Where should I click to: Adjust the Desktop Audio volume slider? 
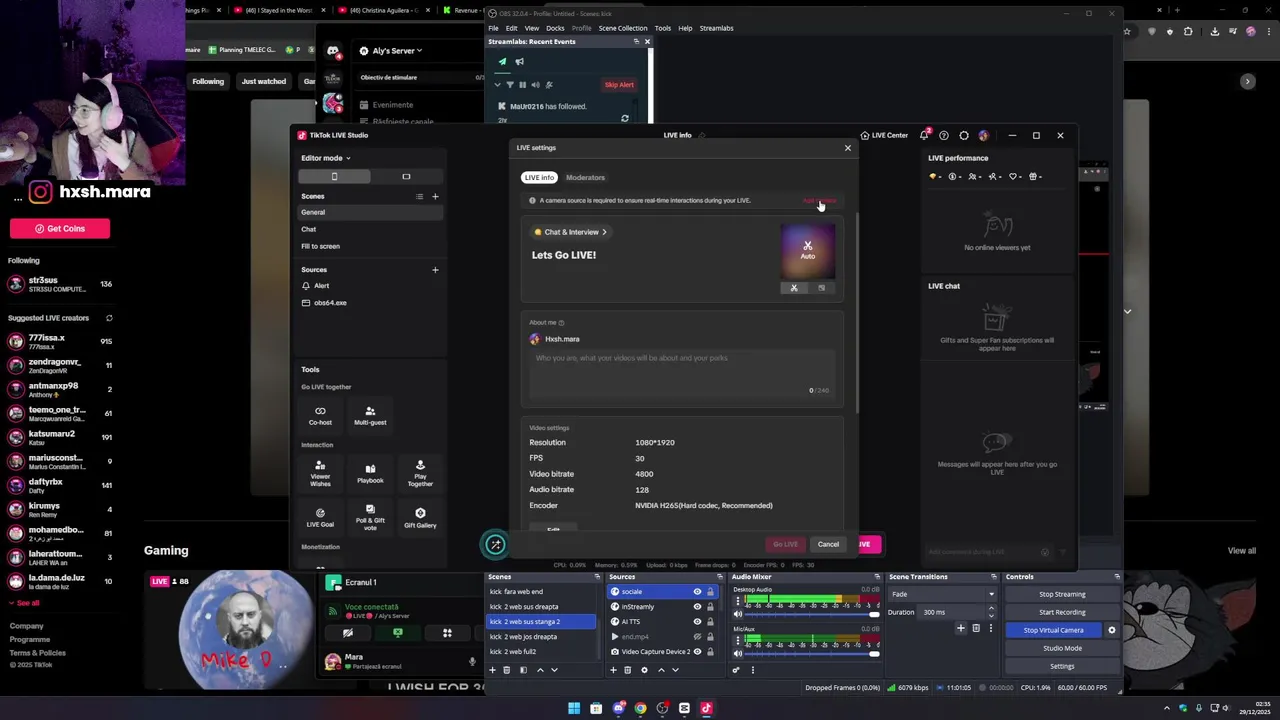[x=813, y=614]
